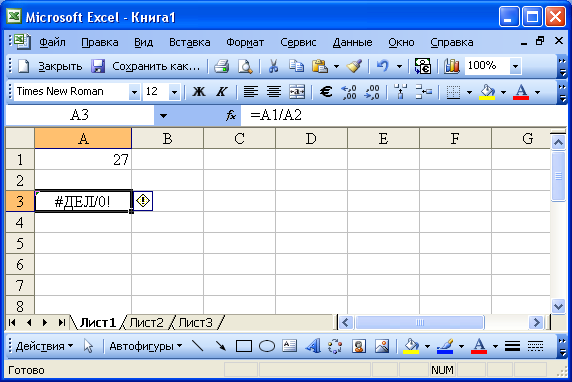
Task: Click Сохранить как... button
Action: tap(156, 66)
